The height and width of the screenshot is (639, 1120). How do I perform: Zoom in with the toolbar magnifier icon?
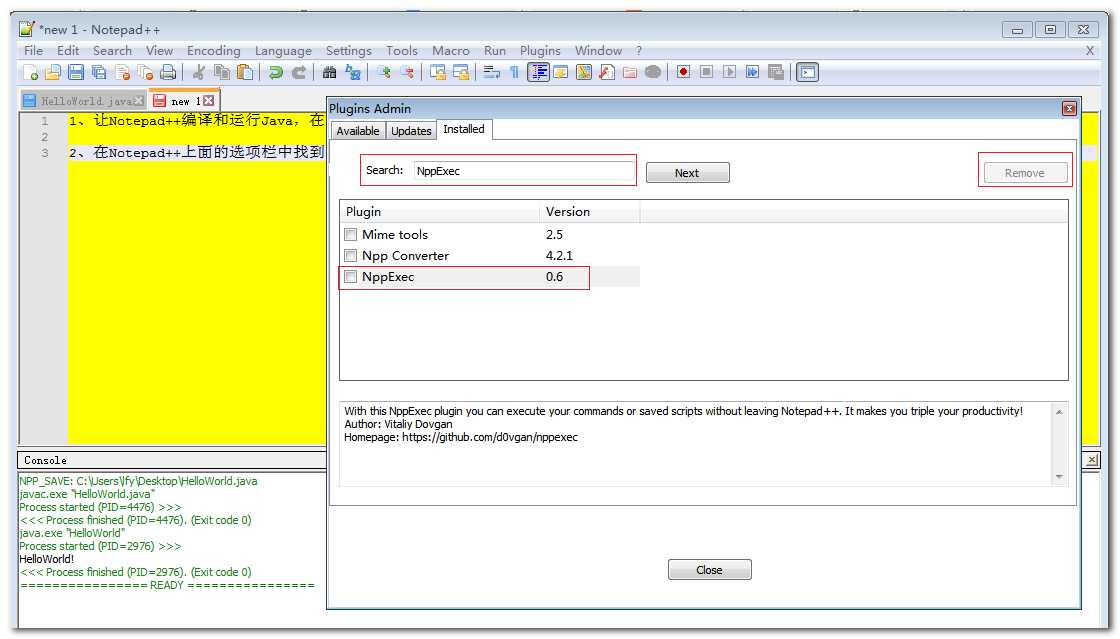pos(384,72)
